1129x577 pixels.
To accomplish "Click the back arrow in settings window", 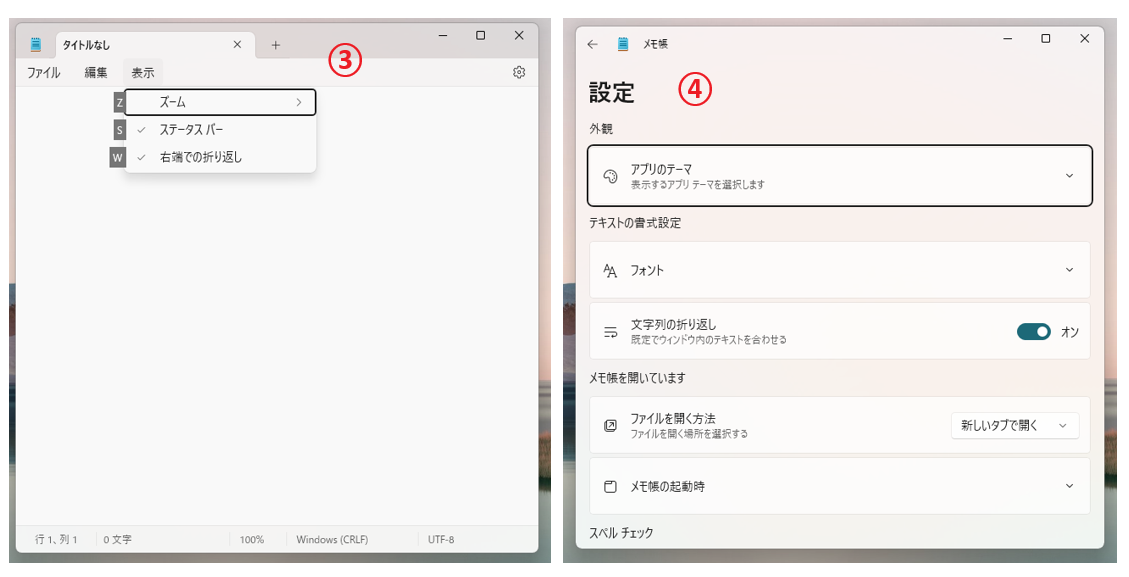I will click(x=593, y=44).
